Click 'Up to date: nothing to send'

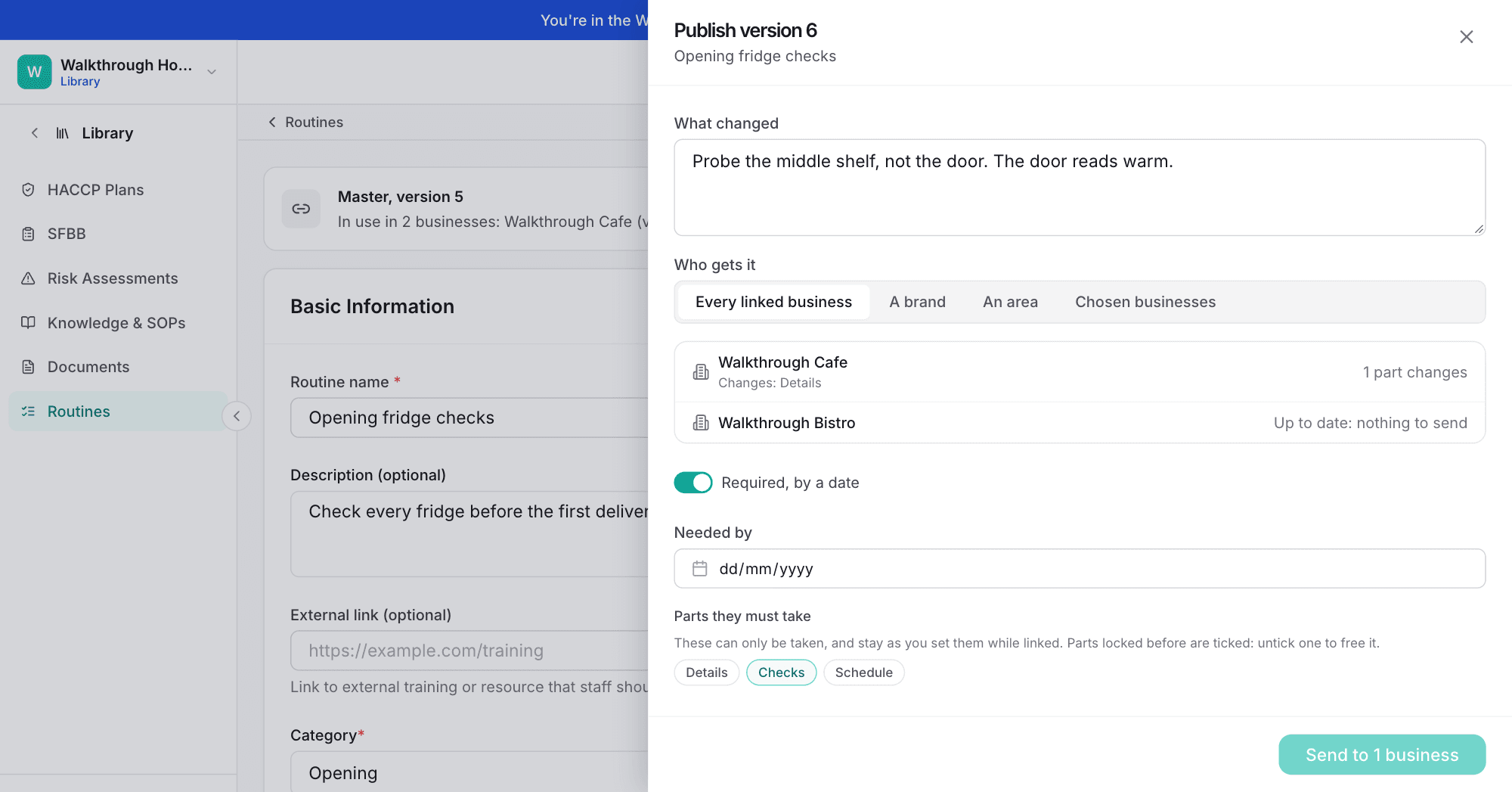[1370, 423]
